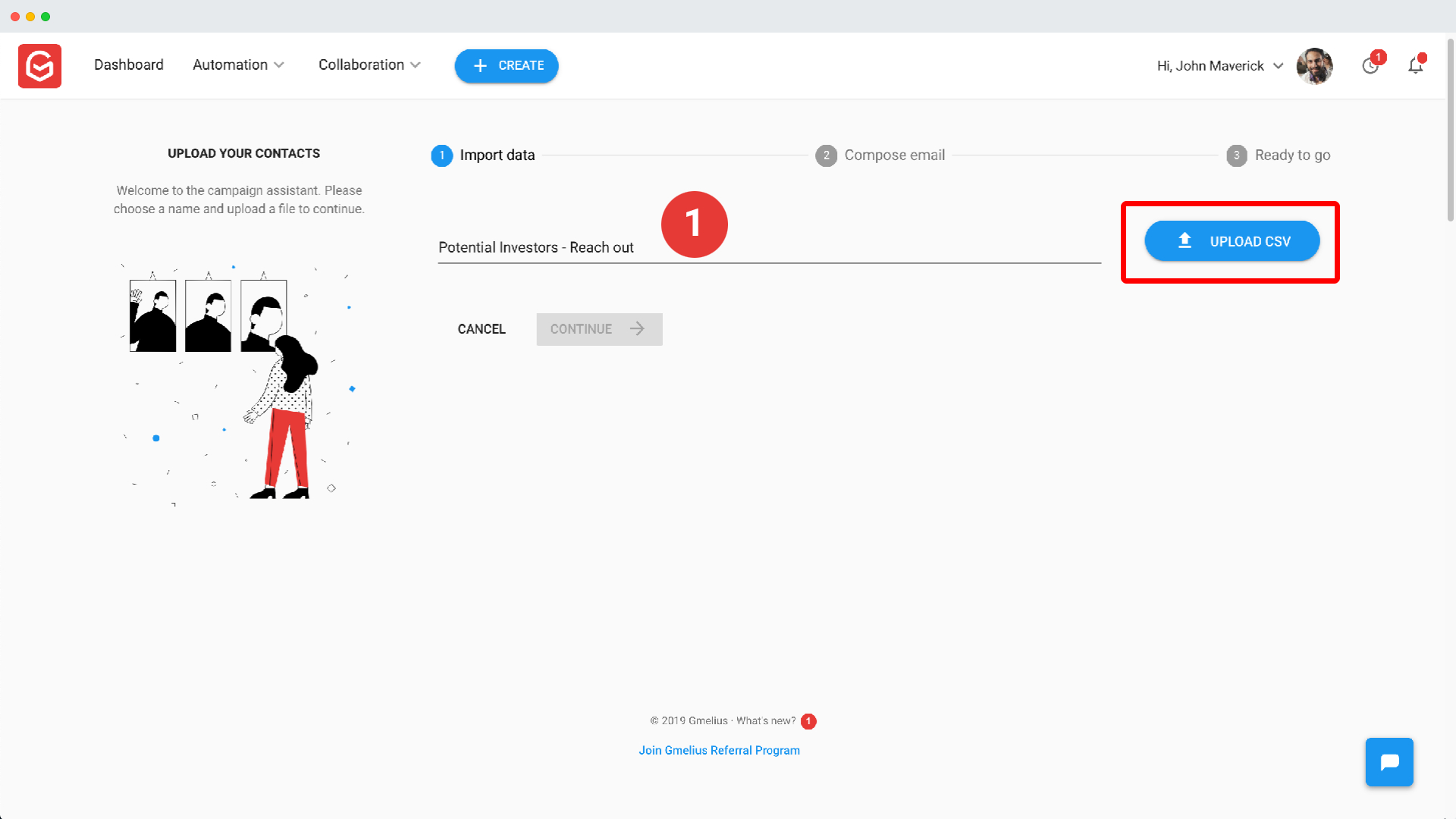Image resolution: width=1456 pixels, height=819 pixels.
Task: Click the red macOS close window button
Action: point(15,17)
